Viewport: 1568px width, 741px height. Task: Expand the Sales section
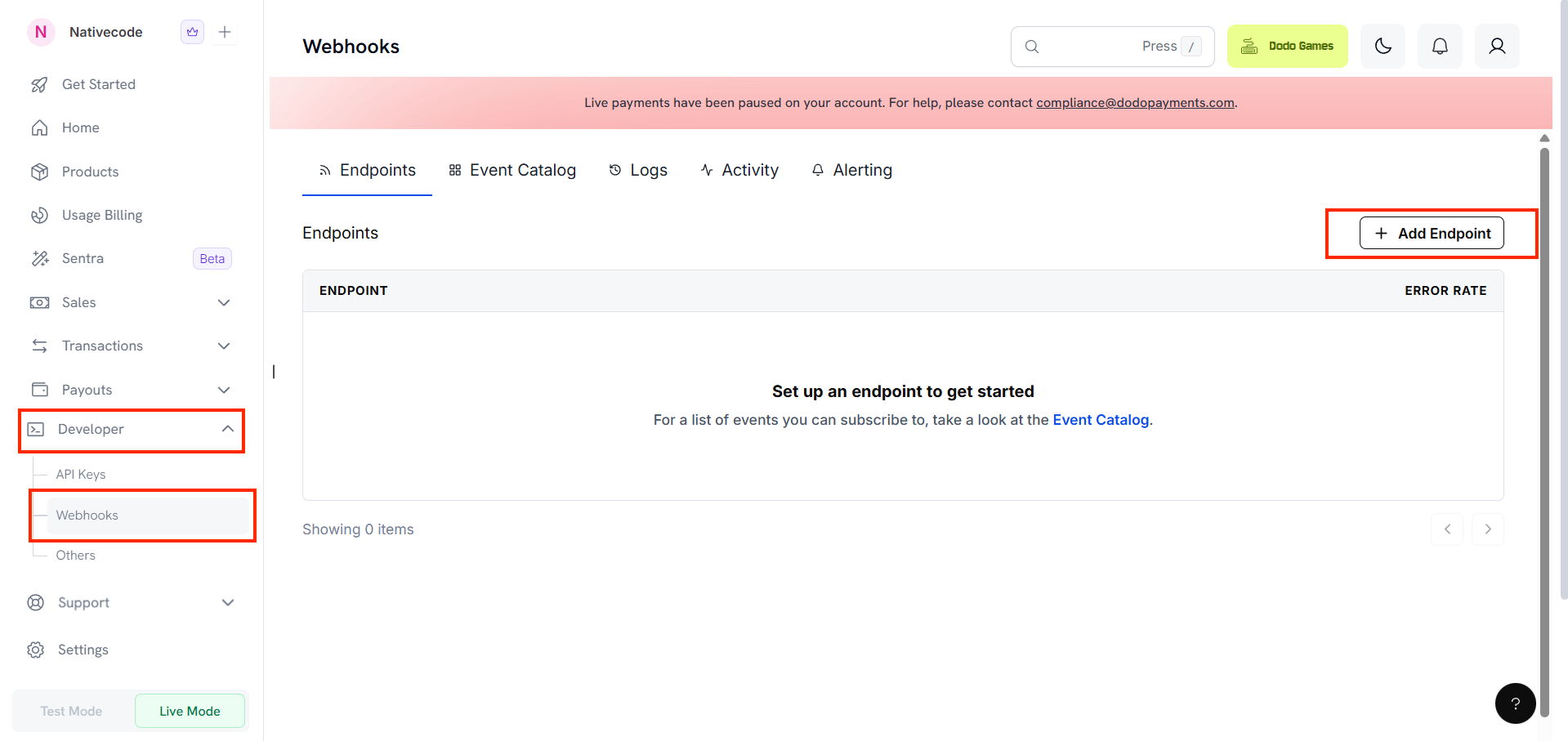tap(78, 302)
